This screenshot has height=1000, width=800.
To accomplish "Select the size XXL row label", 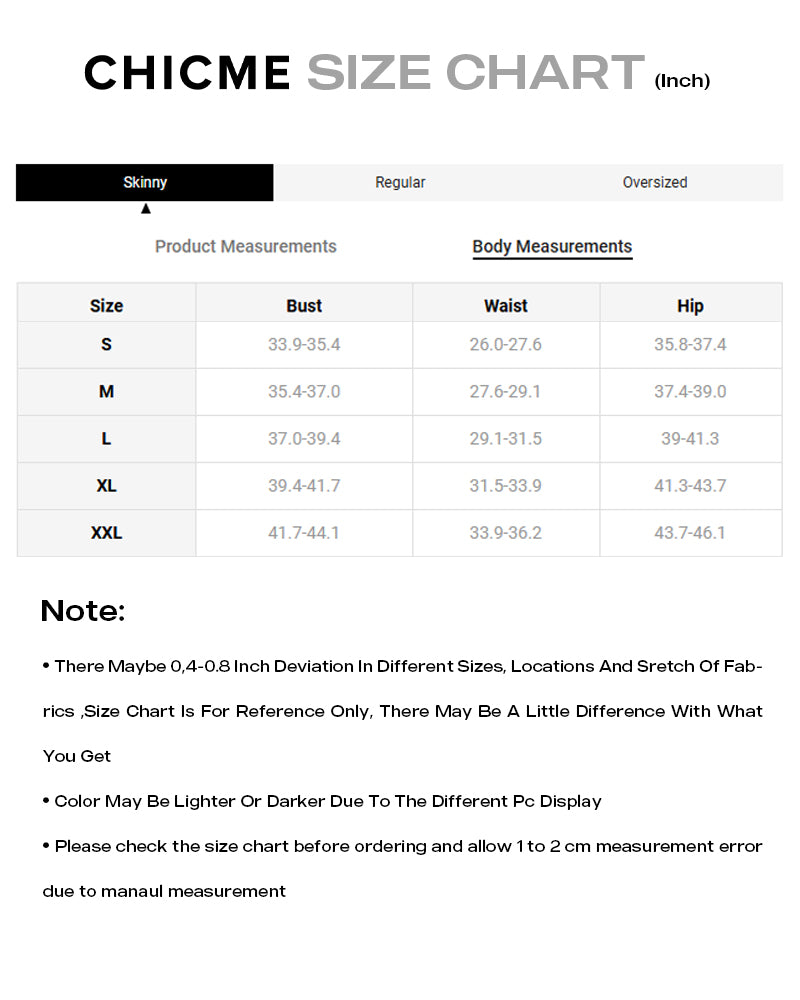I will click(x=106, y=533).
